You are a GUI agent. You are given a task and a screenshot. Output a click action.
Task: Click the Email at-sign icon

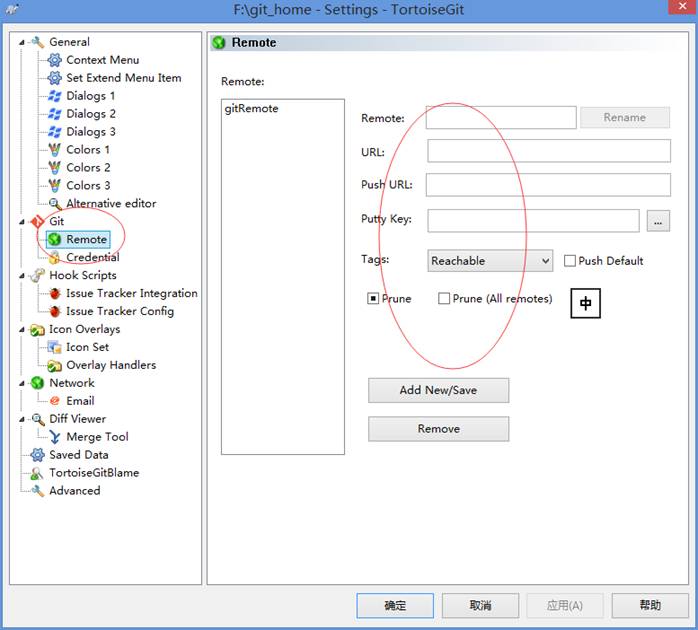(54, 401)
